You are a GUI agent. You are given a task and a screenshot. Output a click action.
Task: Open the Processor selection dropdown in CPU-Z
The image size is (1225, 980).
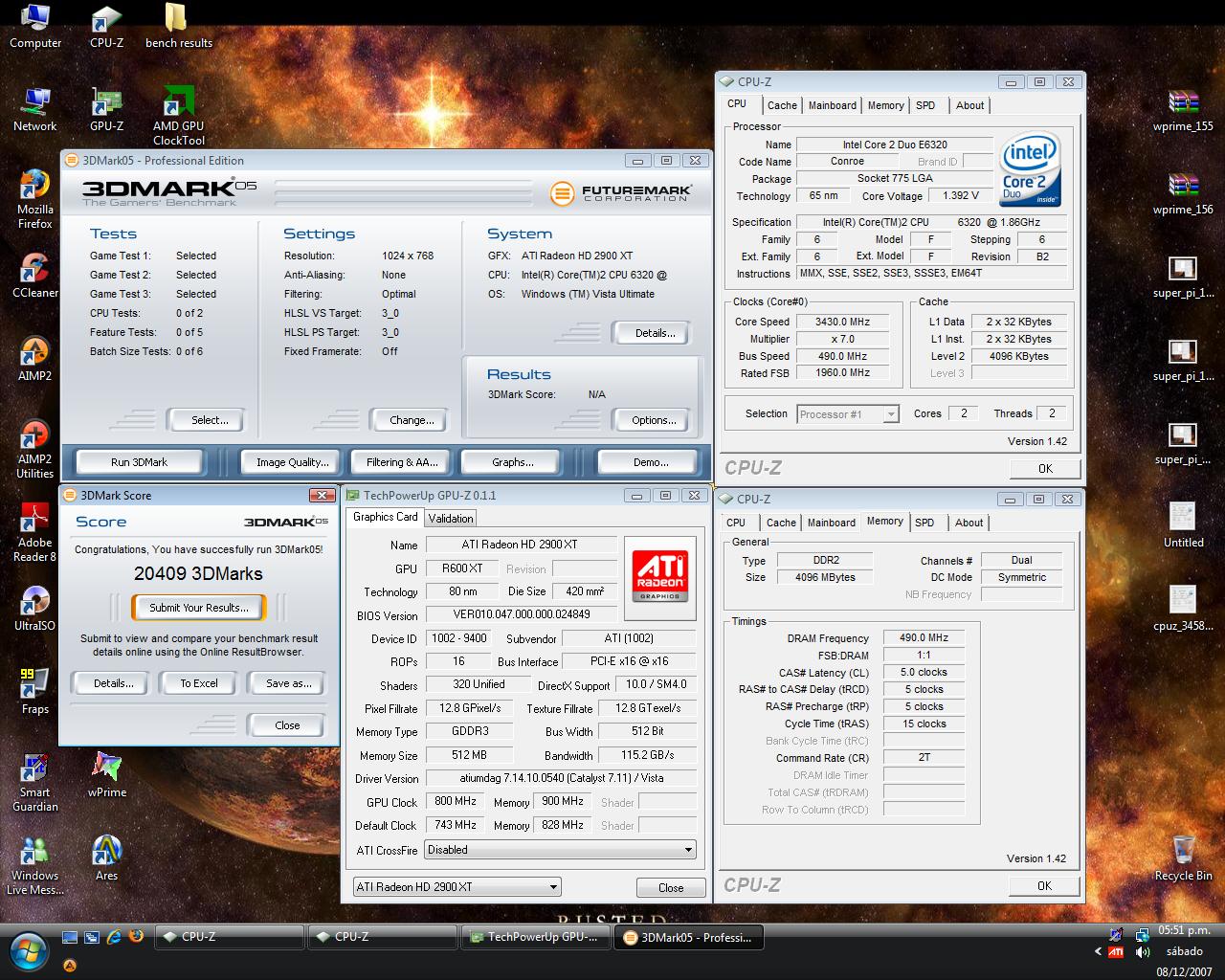coord(847,414)
